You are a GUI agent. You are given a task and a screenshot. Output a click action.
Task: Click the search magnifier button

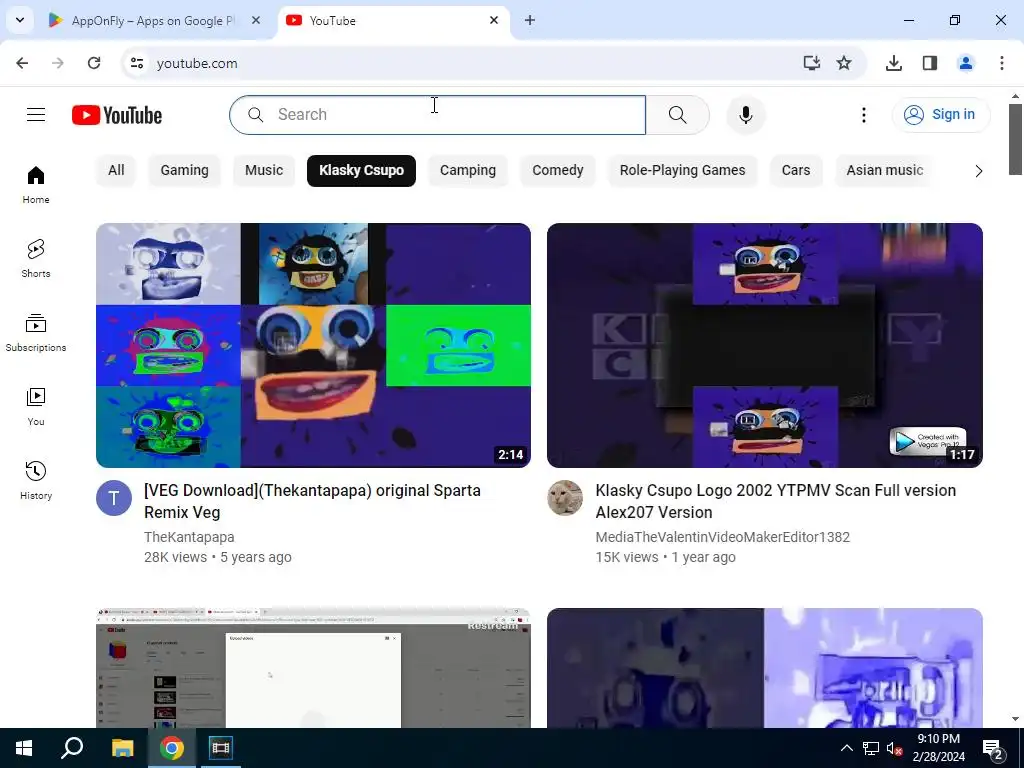tap(678, 115)
